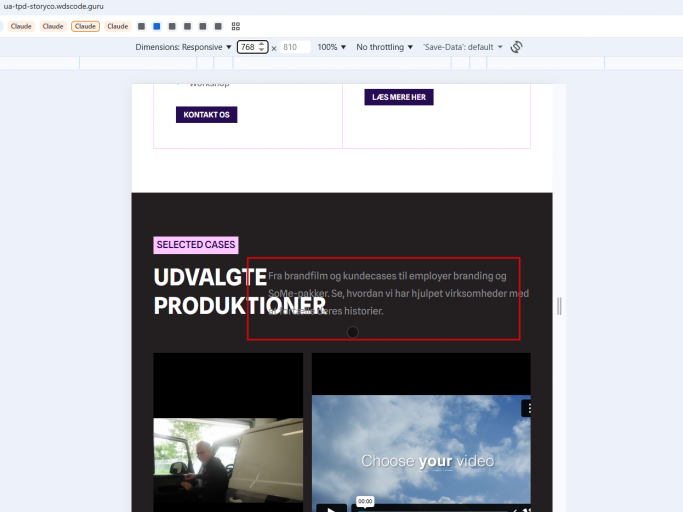Click the viewport height field showing 810
This screenshot has height=512, width=683.
pos(295,47)
